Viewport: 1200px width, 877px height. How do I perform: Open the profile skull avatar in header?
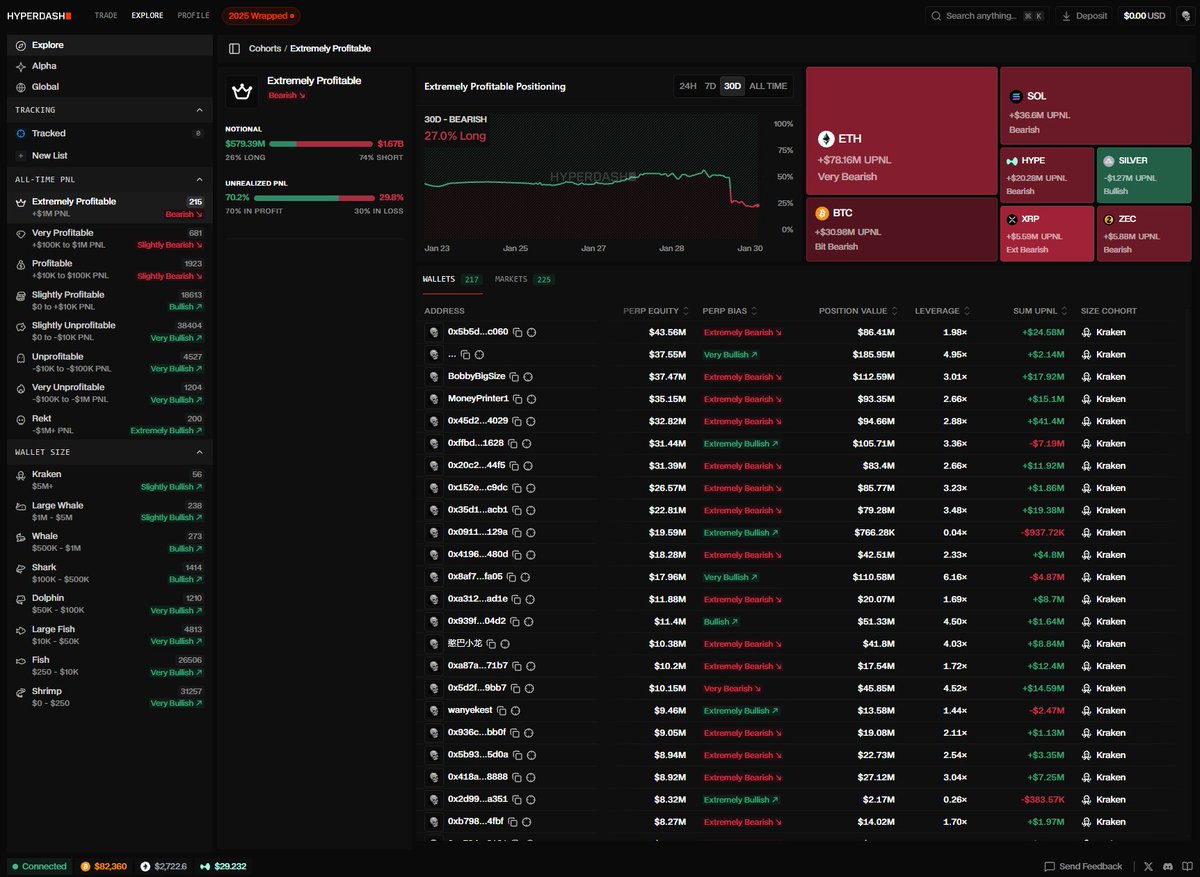pyautogui.click(x=1185, y=16)
